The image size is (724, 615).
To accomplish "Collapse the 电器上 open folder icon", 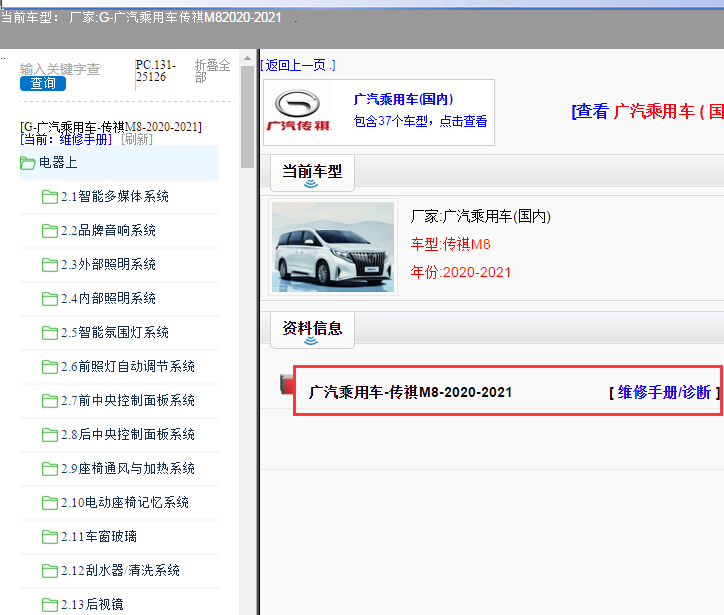I will (x=28, y=163).
